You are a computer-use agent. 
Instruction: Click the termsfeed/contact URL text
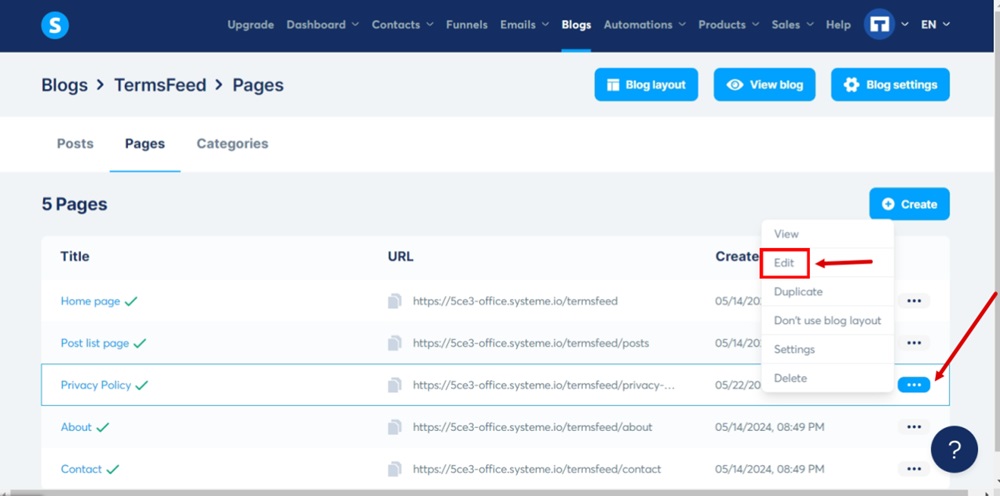[x=537, y=469]
